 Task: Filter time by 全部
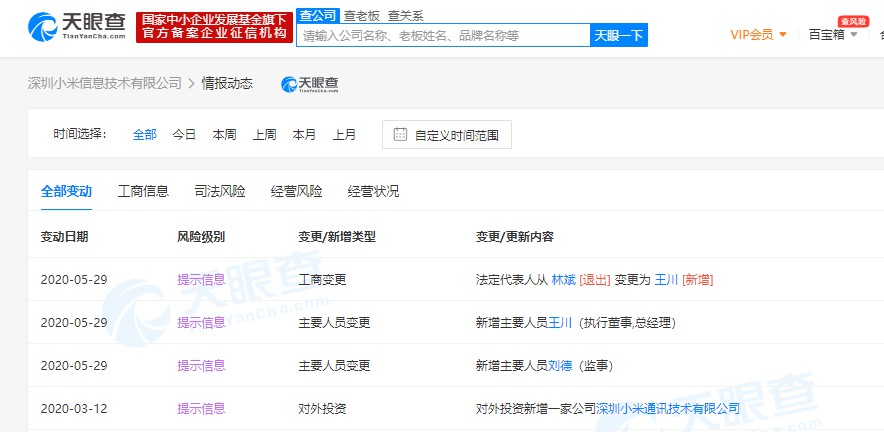144,135
